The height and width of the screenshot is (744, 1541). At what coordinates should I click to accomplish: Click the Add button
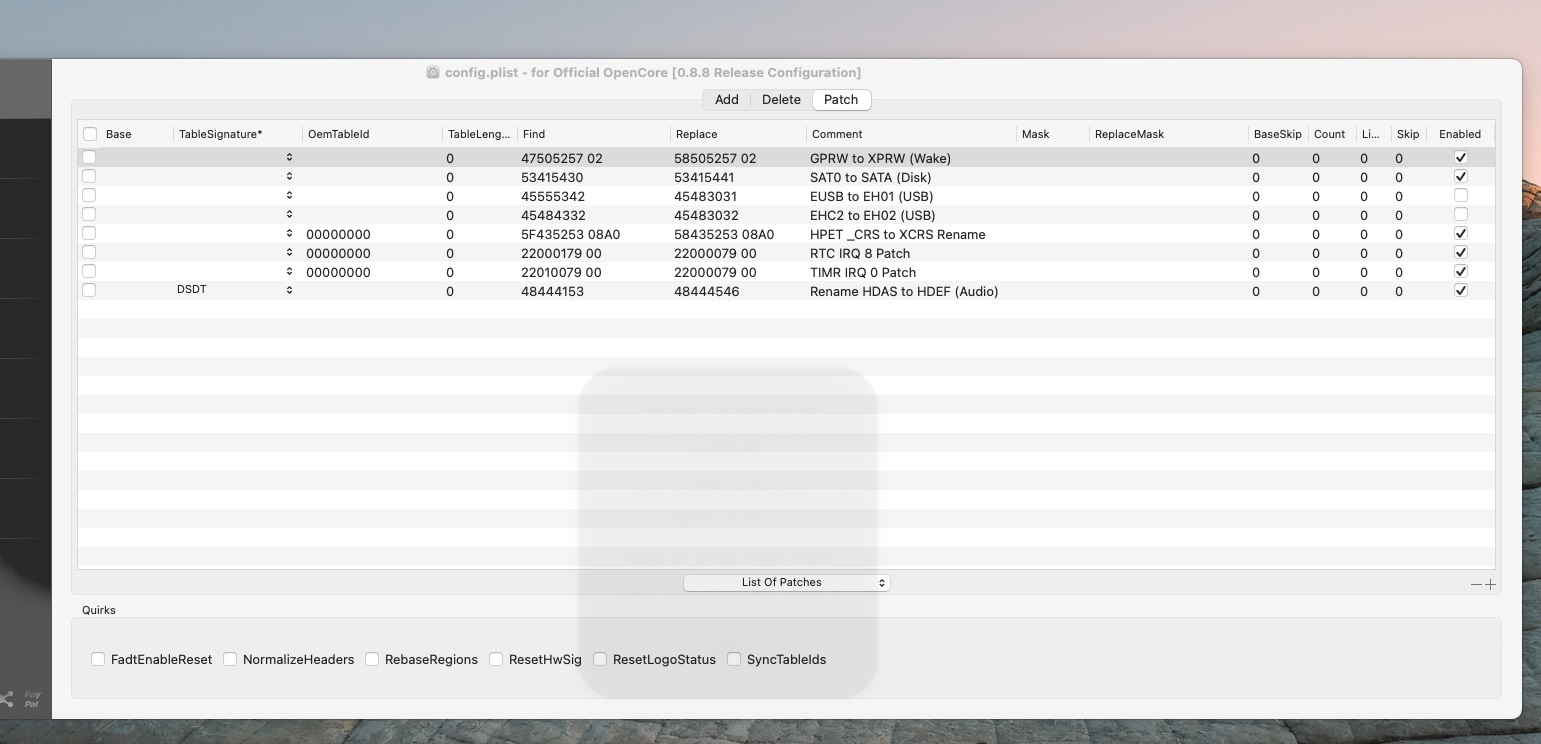726,99
